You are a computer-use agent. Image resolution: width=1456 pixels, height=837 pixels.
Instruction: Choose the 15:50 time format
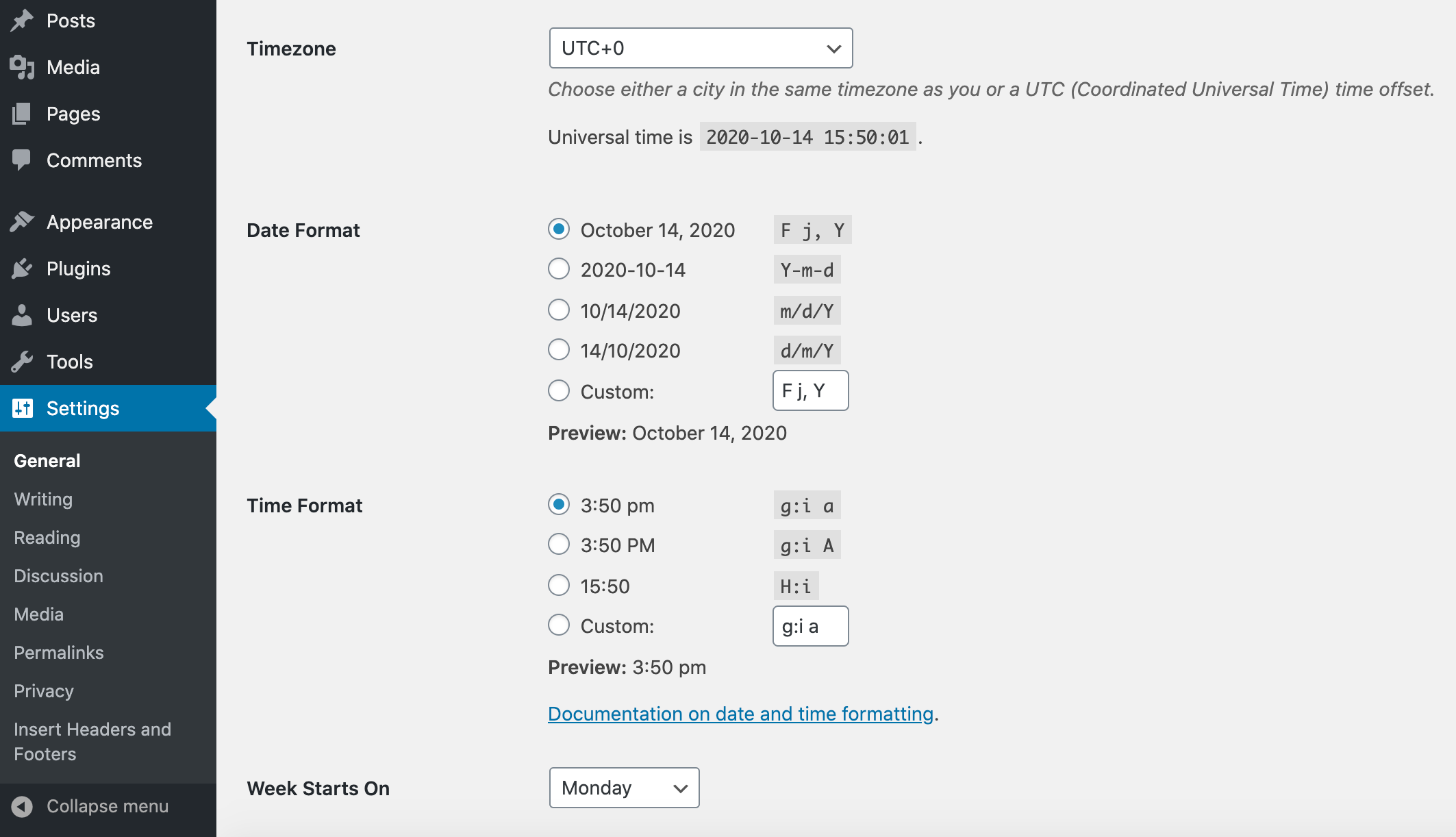(558, 585)
